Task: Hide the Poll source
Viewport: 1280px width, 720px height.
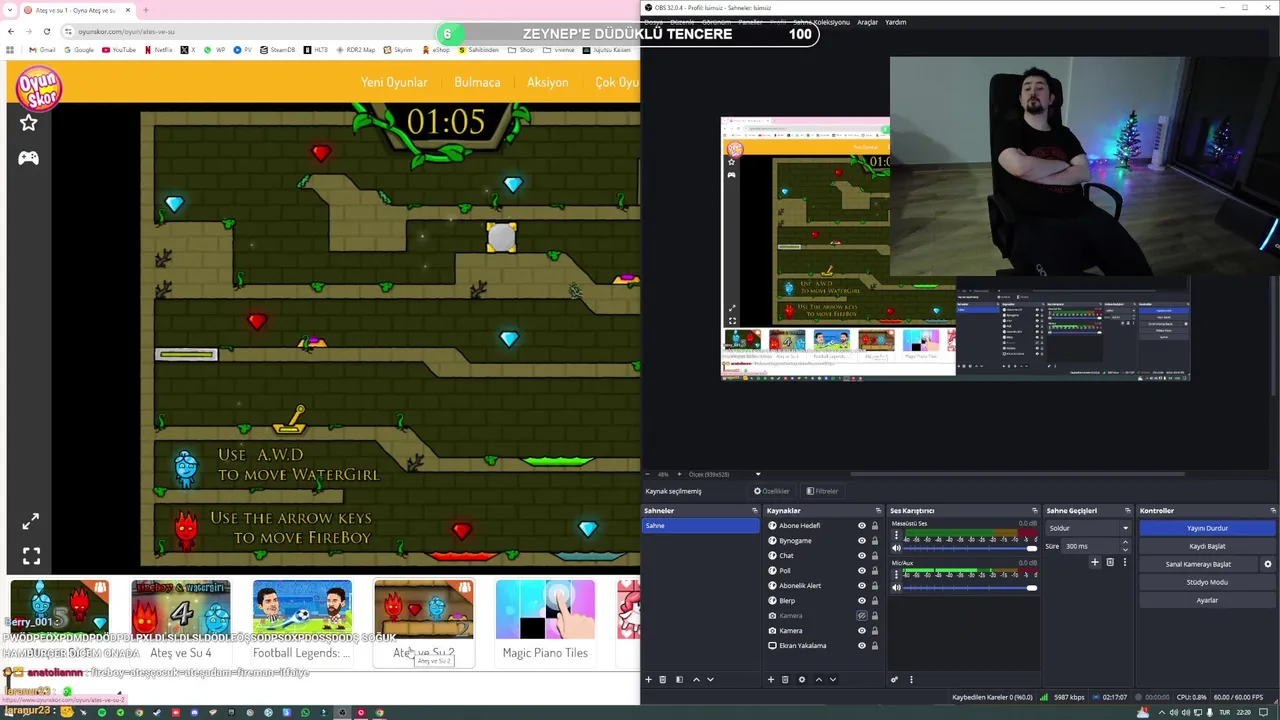Action: pyautogui.click(x=861, y=571)
